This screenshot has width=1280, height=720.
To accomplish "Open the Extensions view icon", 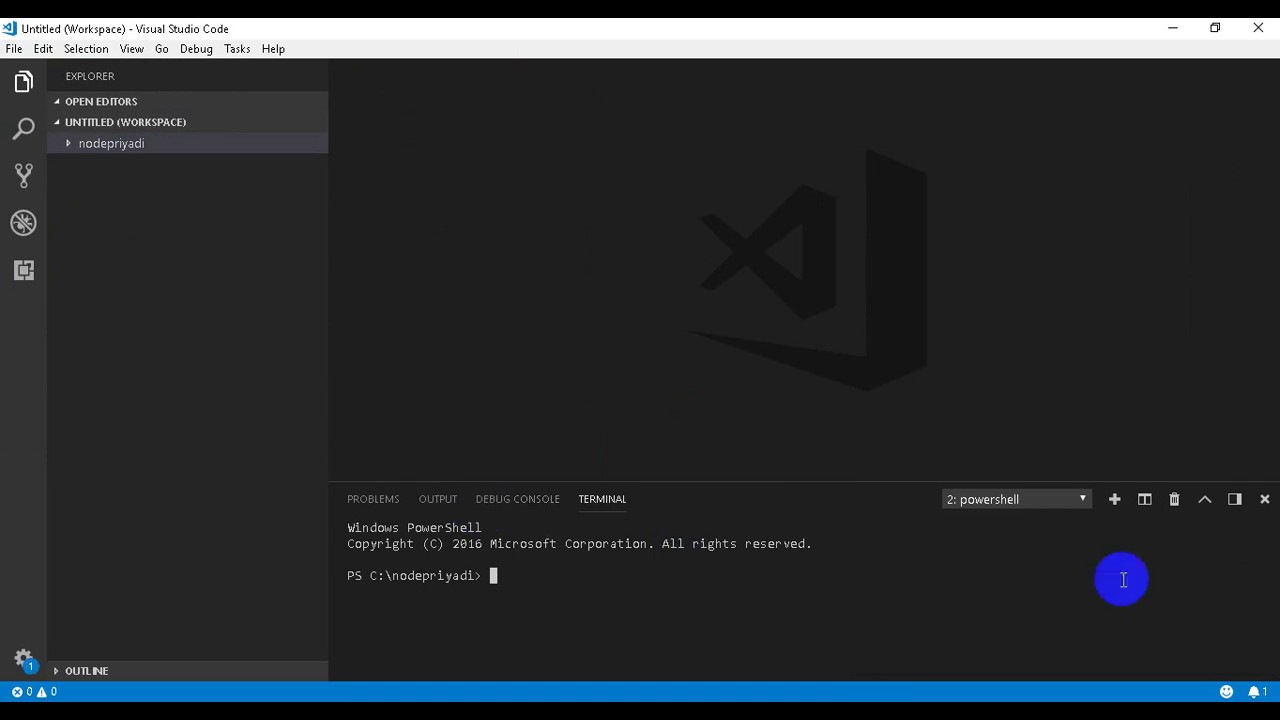I will click(23, 270).
